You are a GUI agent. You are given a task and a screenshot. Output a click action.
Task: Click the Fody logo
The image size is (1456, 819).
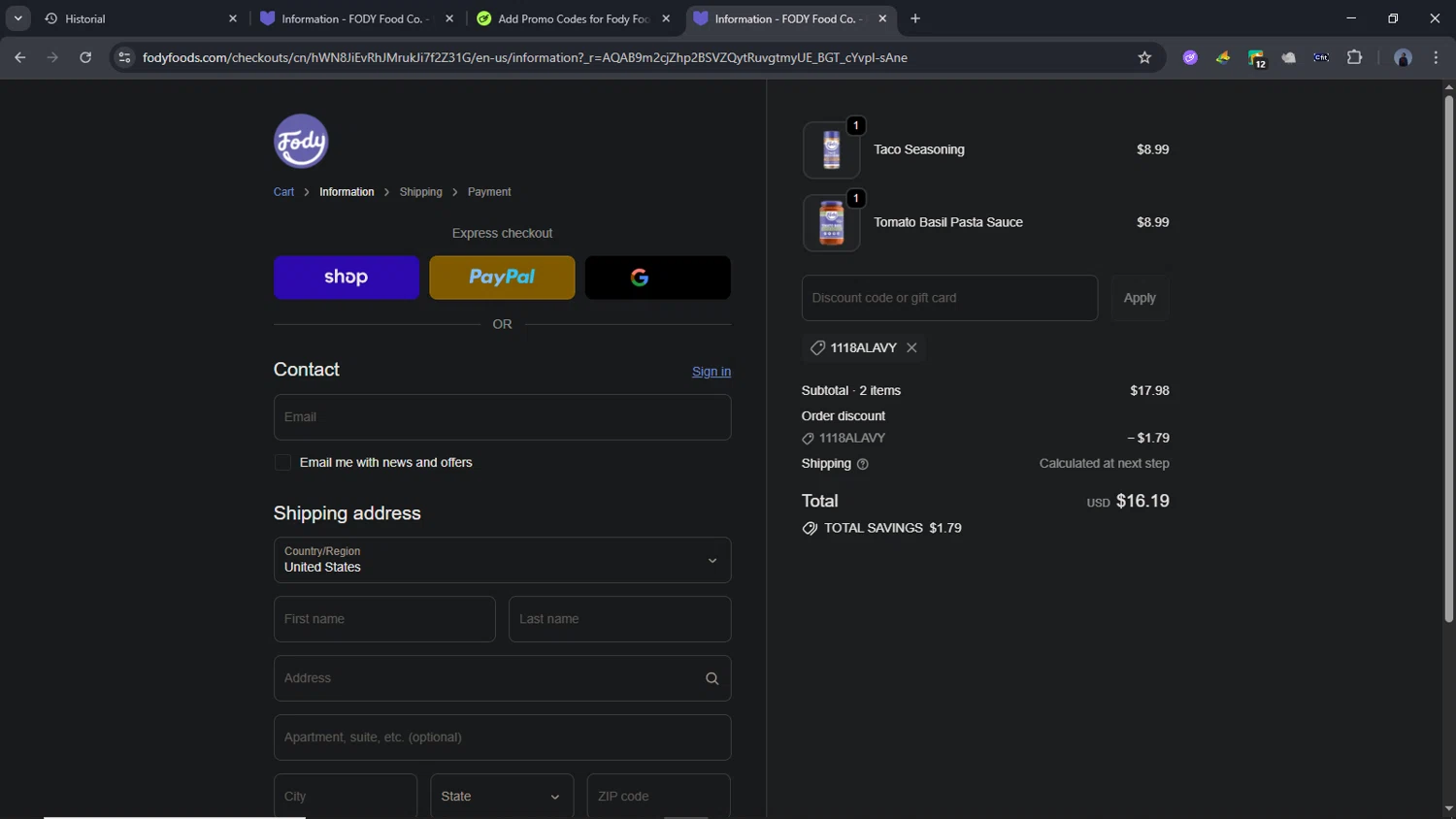coord(301,142)
